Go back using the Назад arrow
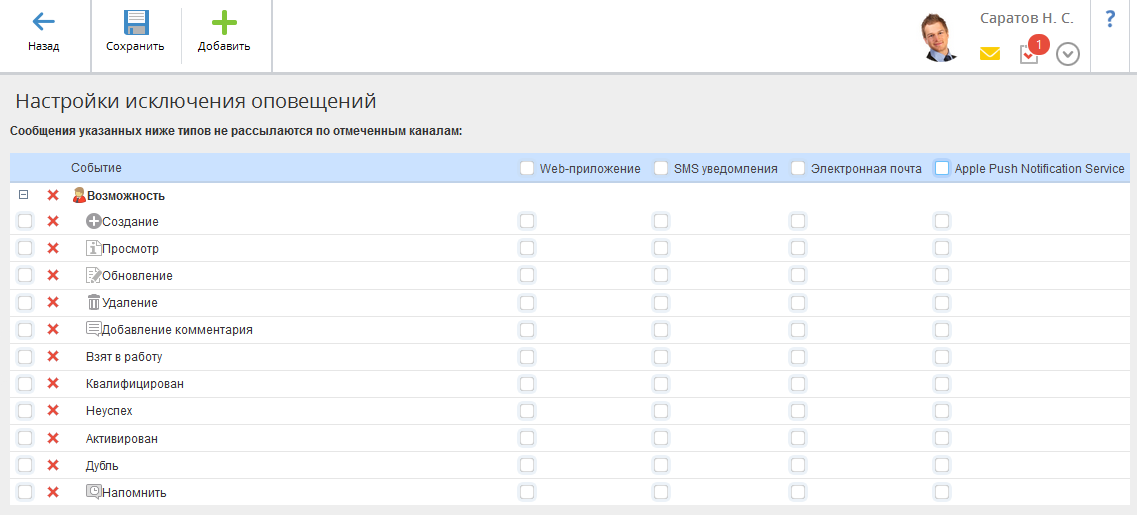The width and height of the screenshot is (1137, 515). click(44, 22)
